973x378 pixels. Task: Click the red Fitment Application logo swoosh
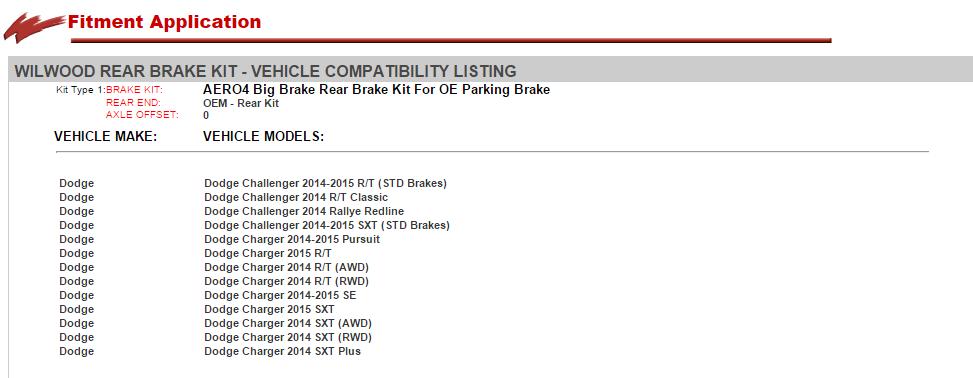[x=34, y=28]
